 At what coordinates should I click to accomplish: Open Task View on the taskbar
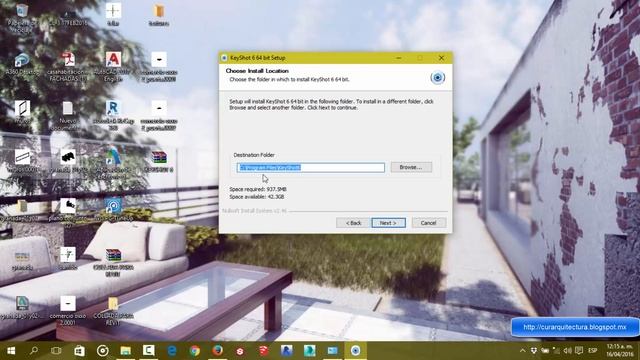click(x=56, y=351)
